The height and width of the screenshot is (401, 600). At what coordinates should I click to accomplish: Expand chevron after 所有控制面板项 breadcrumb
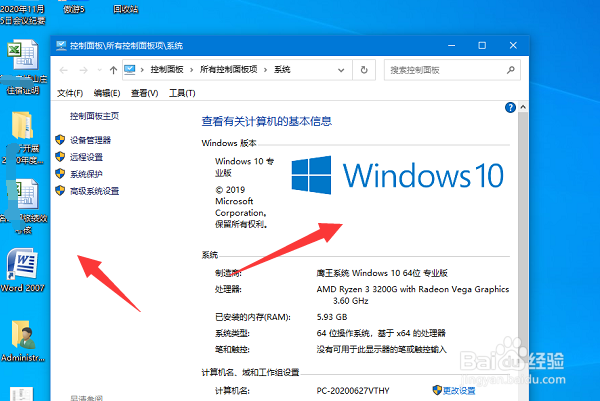[x=265, y=70]
